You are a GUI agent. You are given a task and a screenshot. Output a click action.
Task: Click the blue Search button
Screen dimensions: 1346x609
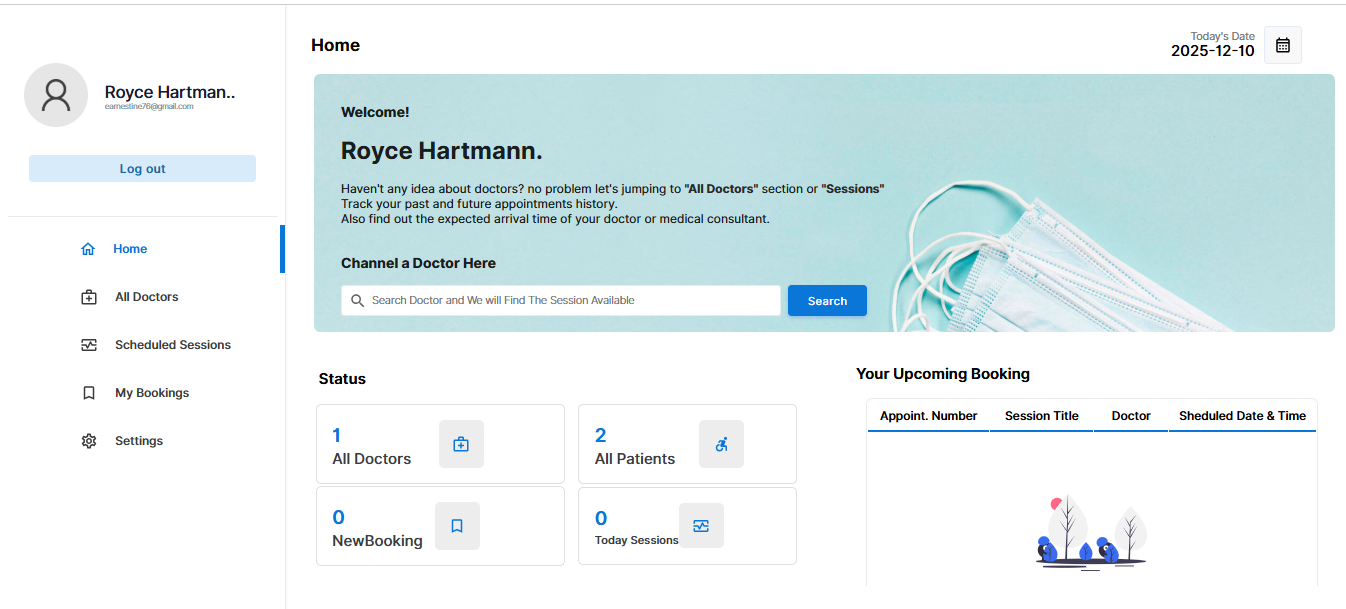click(827, 301)
